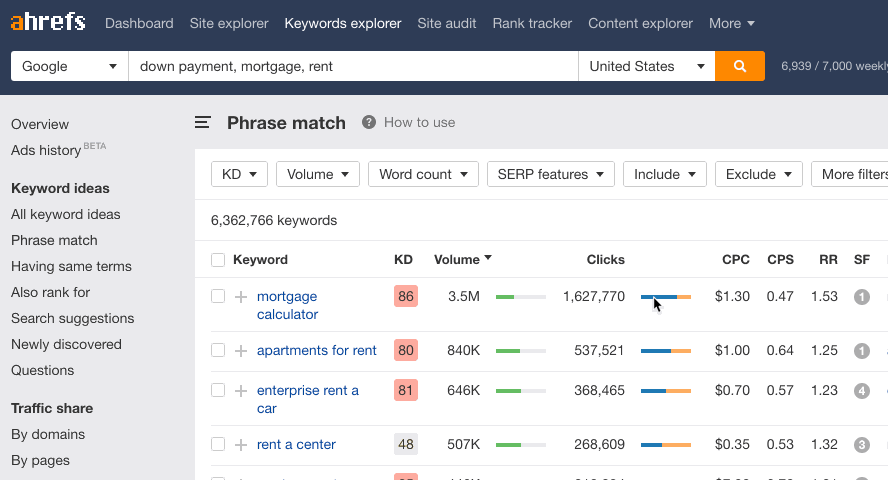This screenshot has height=480, width=888.
Task: Open the SERP features filter dropdown
Action: [x=550, y=174]
